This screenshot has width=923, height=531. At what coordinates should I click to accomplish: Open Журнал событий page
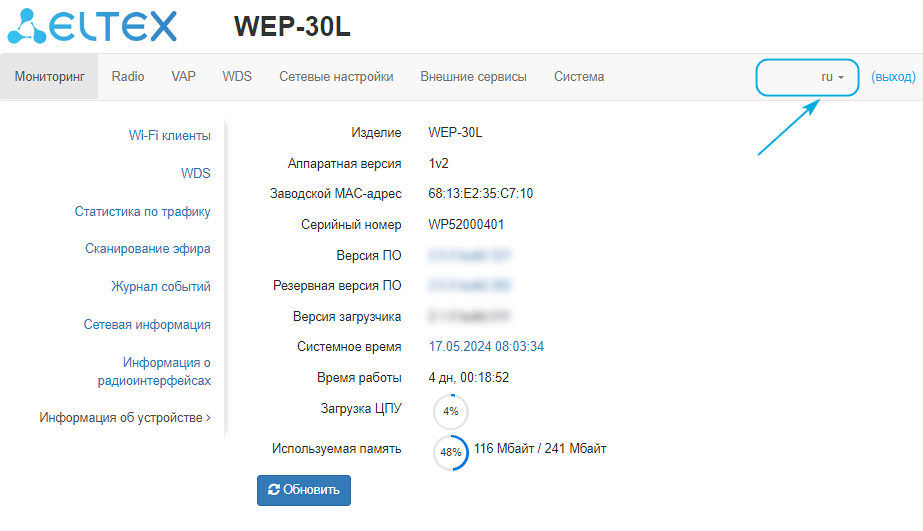pos(161,287)
